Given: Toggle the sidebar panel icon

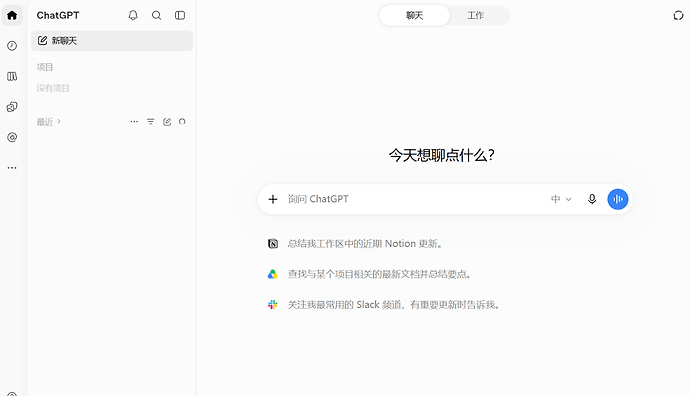Looking at the screenshot, I should point(180,15).
